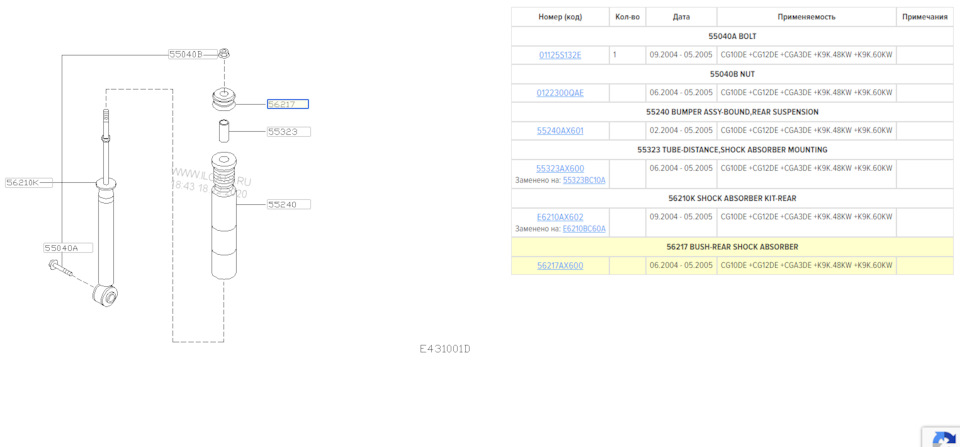The height and width of the screenshot is (447, 960).
Task: Open part number 55323AX600 link
Action: pos(560,168)
